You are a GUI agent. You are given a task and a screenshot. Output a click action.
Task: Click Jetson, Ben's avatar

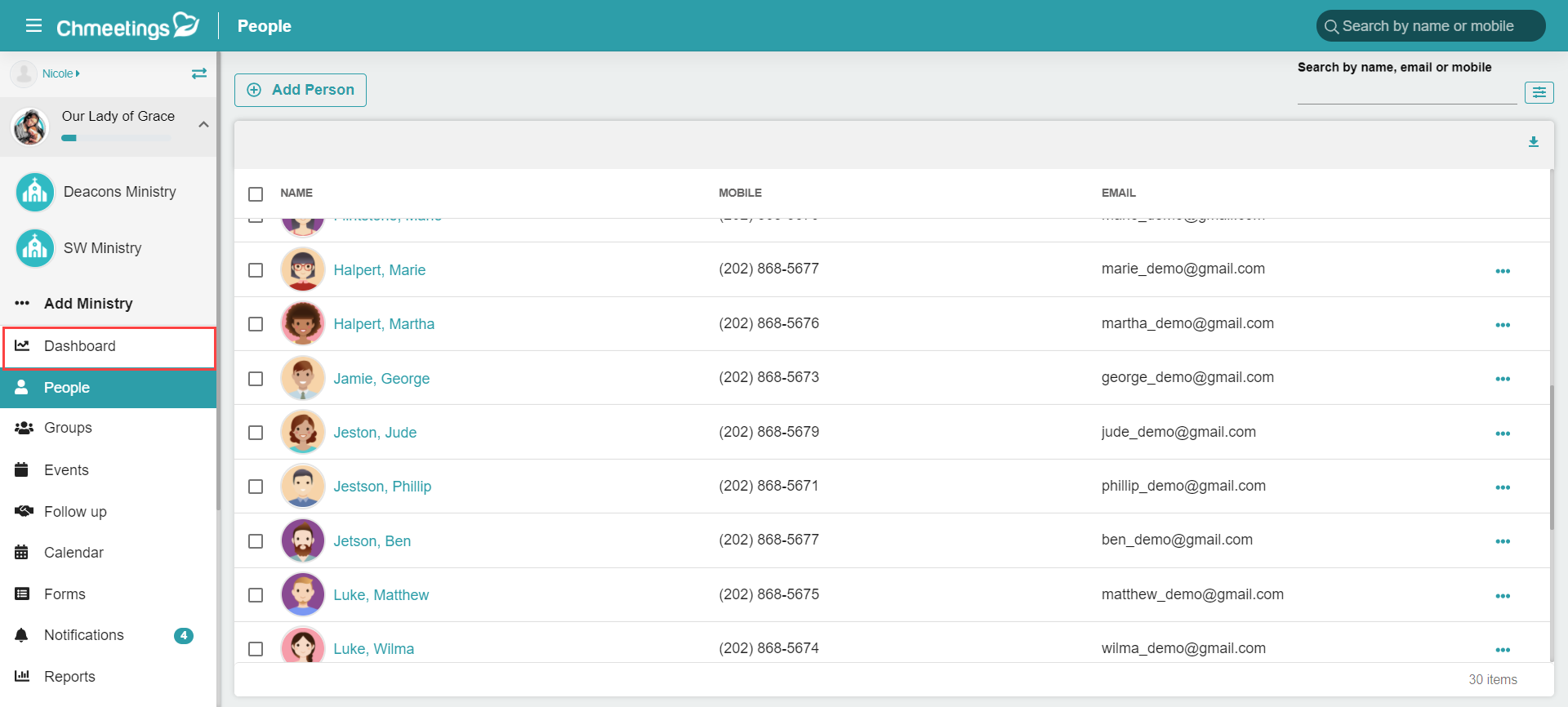tap(303, 540)
